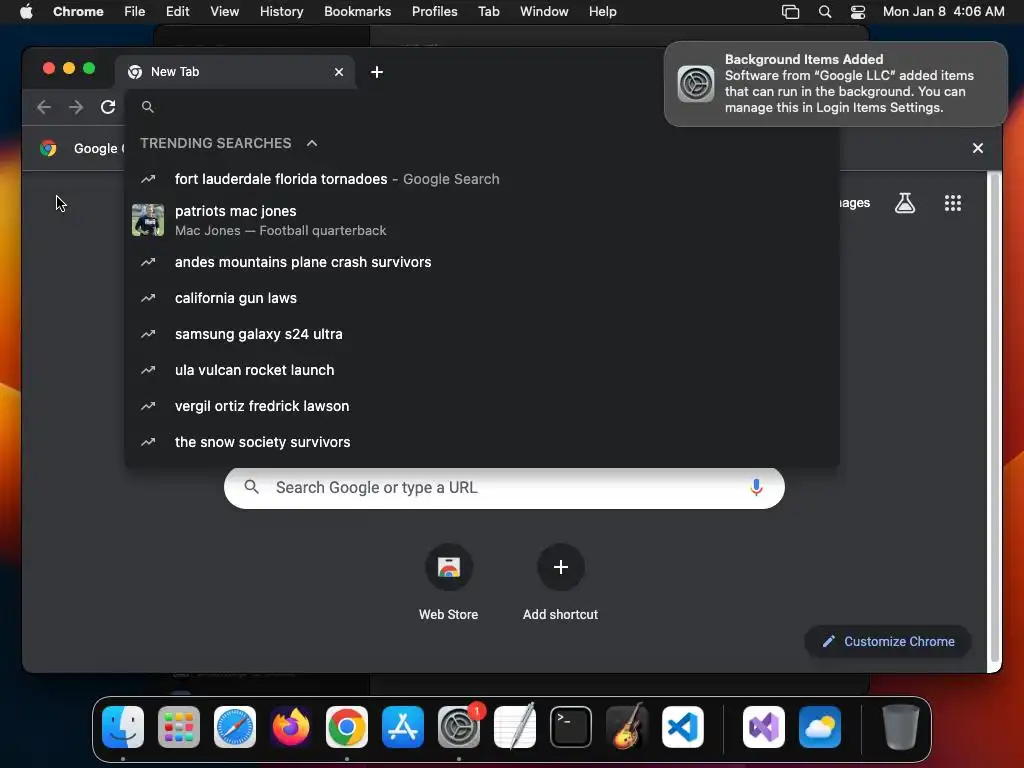
Task: Open the App Store from the Dock
Action: [x=403, y=727]
